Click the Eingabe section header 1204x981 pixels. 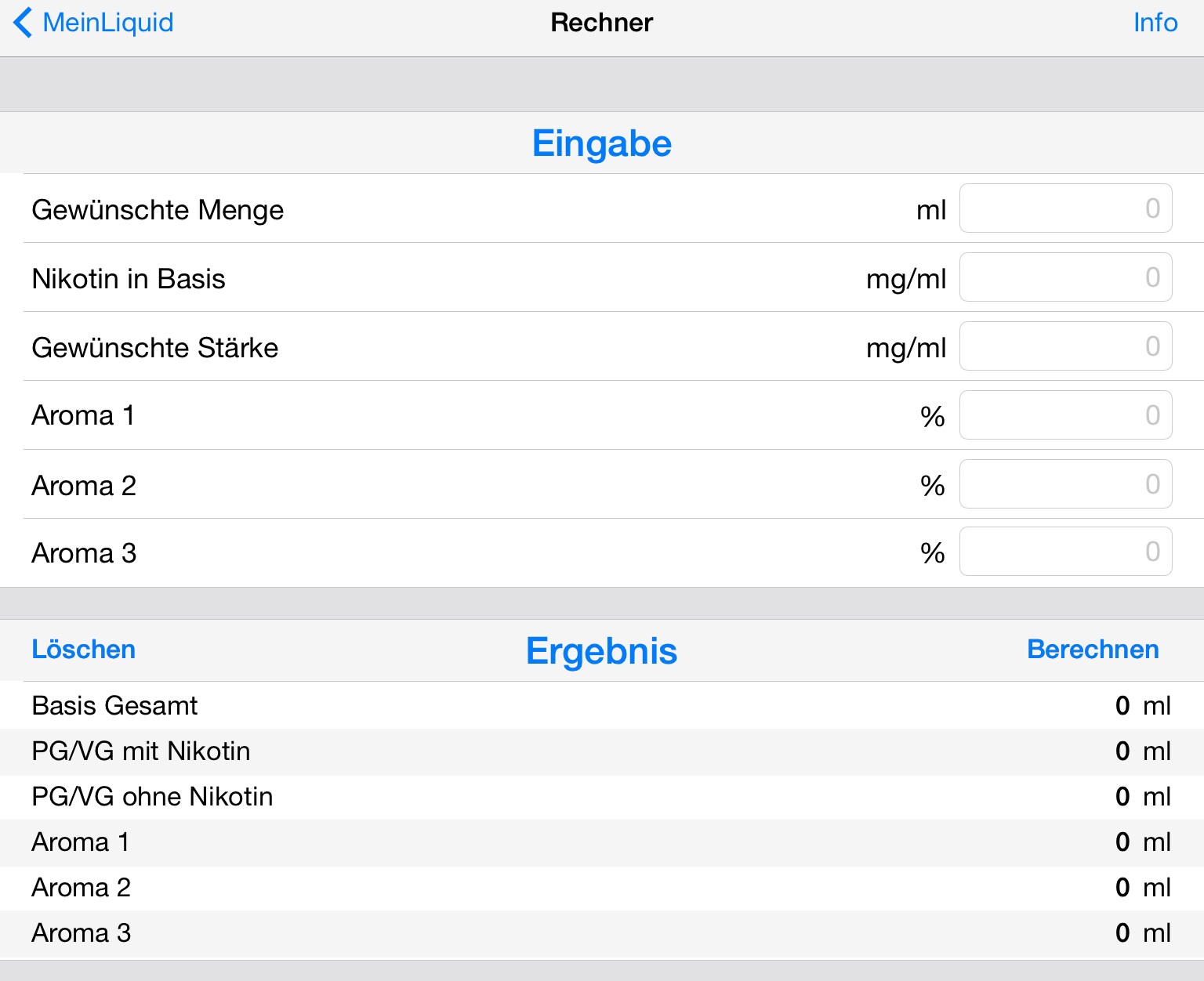tap(601, 143)
